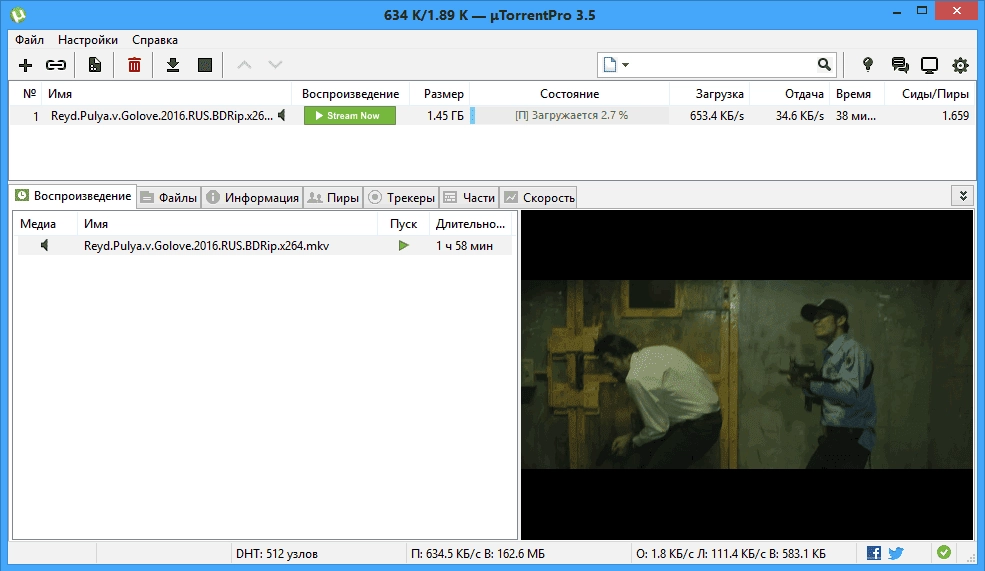Open the chat bubbles icon
The height and width of the screenshot is (571, 985).
pyautogui.click(x=900, y=65)
